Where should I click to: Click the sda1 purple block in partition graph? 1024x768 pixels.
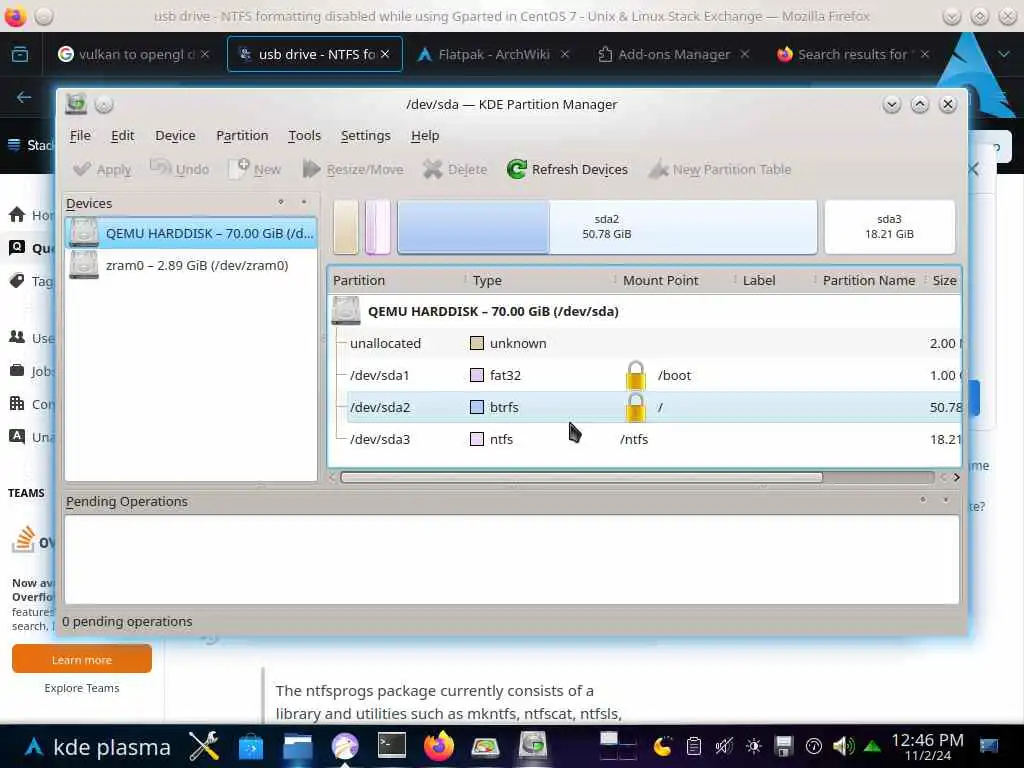[377, 227]
